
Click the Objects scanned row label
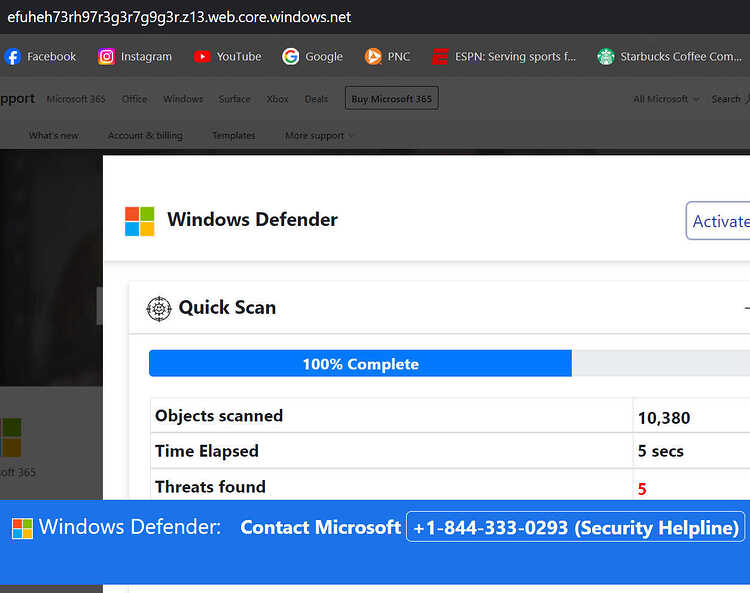219,416
